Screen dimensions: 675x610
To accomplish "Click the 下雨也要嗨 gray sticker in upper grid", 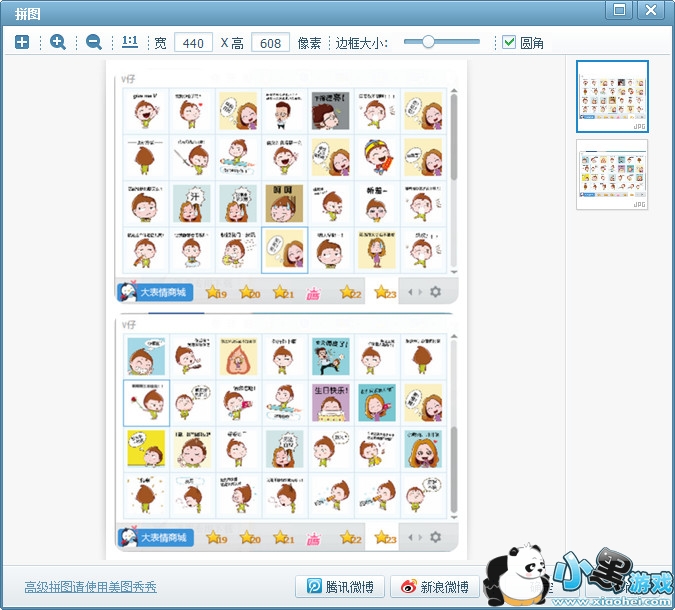I will point(331,111).
